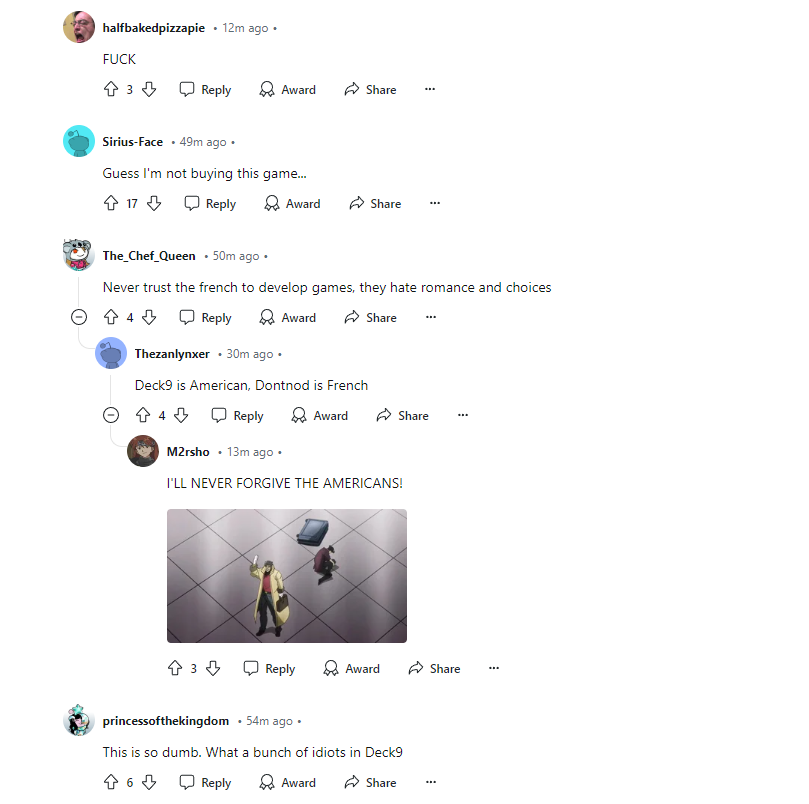Downvote Sirius-Face's comment
This screenshot has height=804, width=809.
tap(154, 203)
